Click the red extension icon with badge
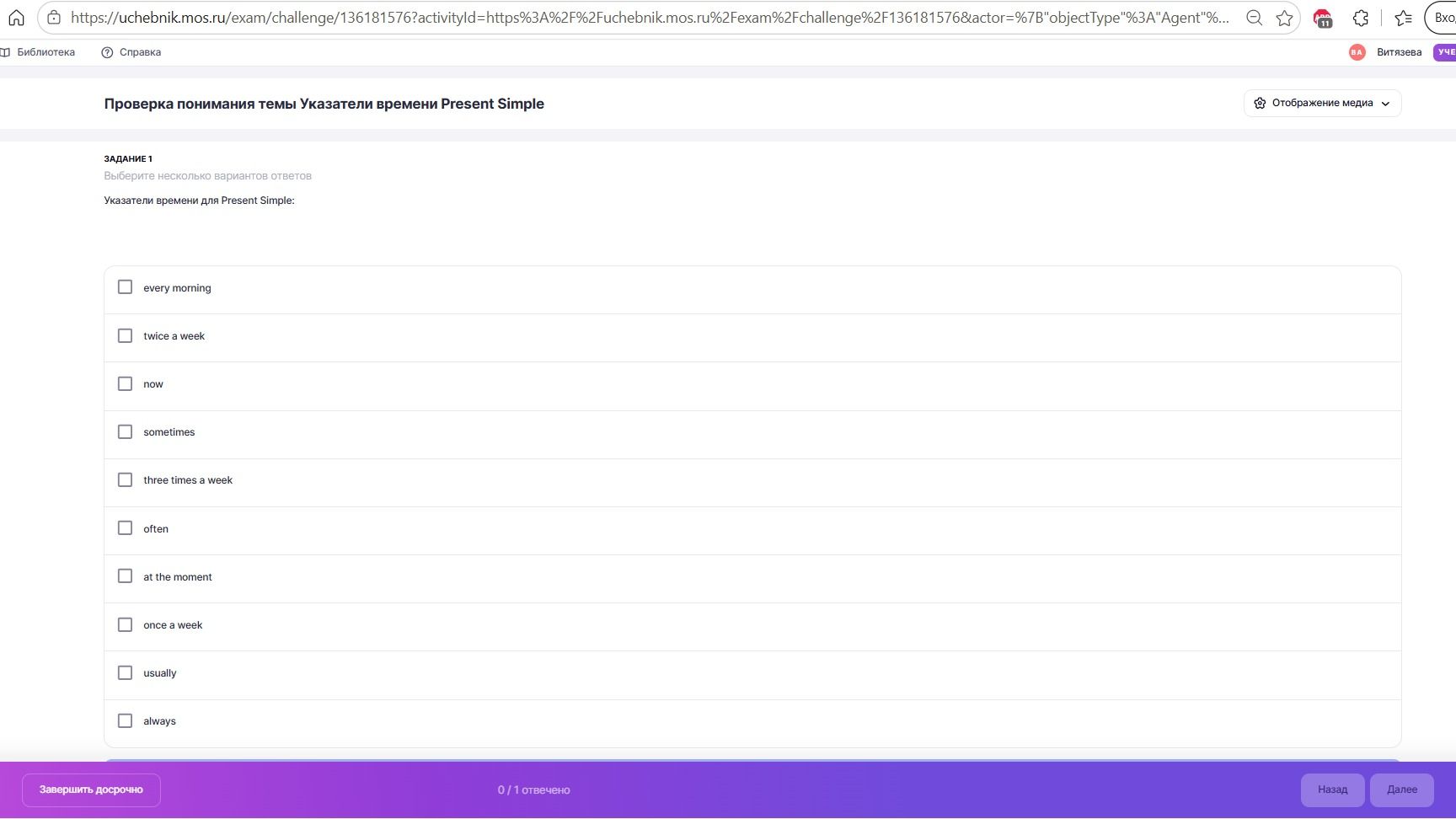 (1323, 18)
